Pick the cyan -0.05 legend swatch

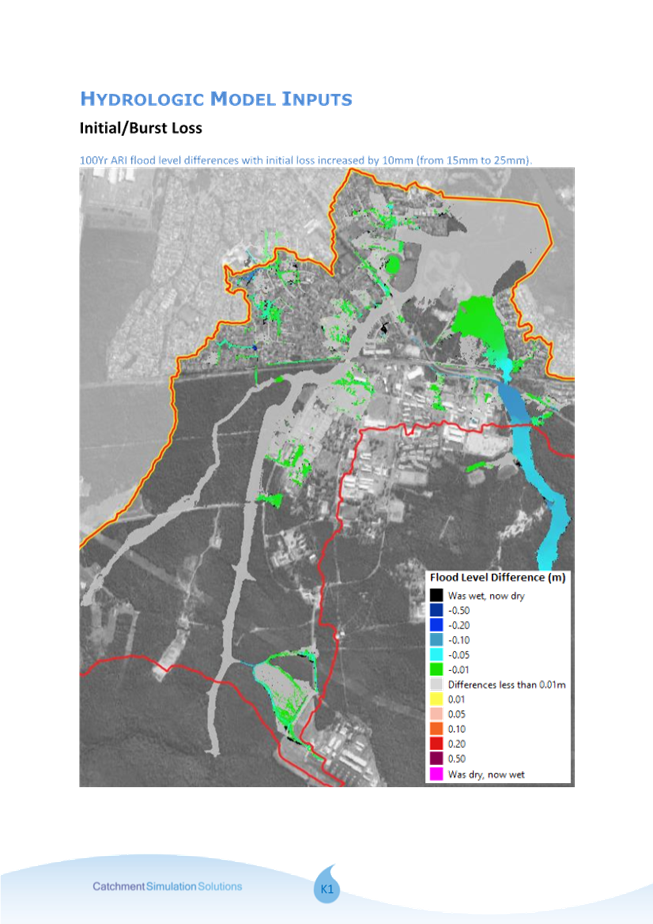coord(436,655)
